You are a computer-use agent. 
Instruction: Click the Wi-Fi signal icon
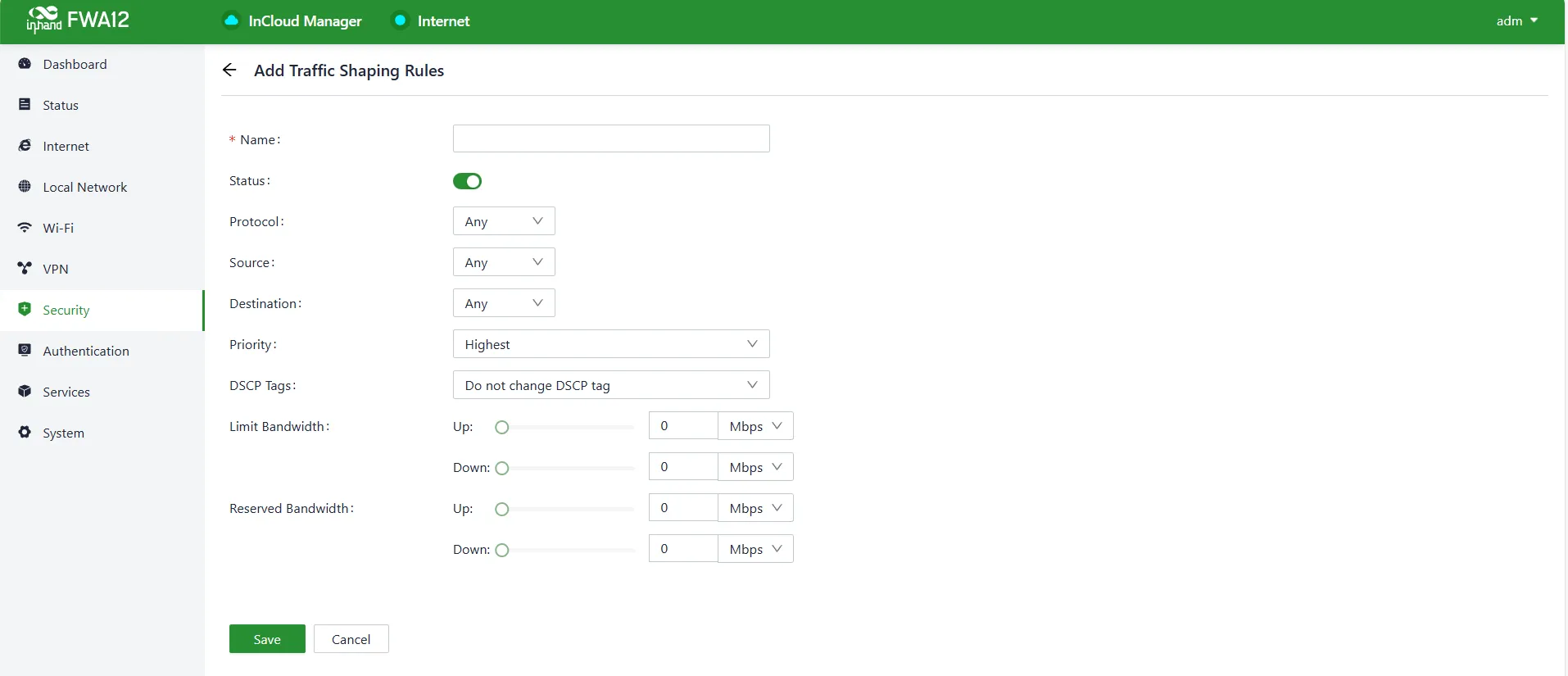click(25, 228)
